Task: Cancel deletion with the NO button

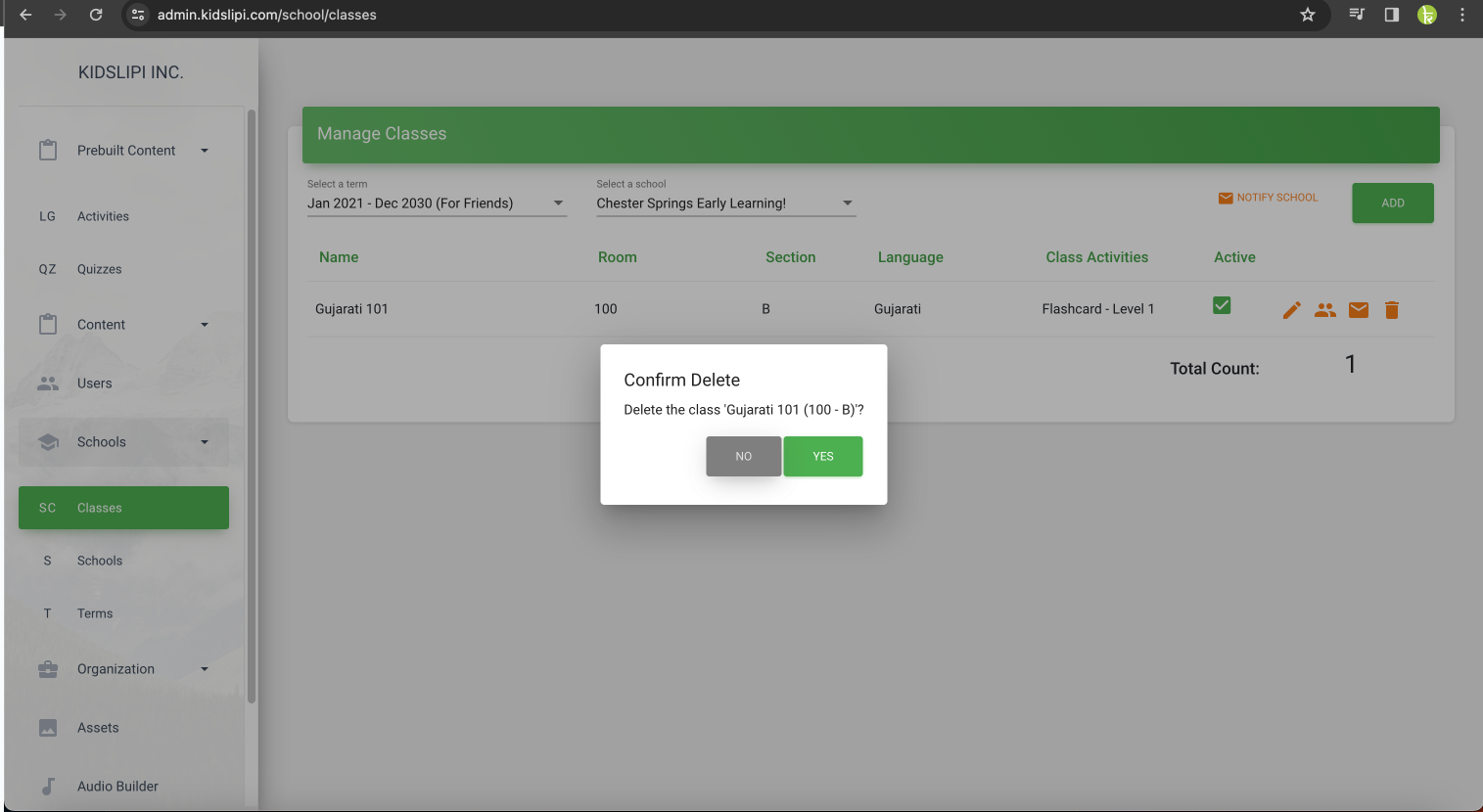Action: click(743, 456)
